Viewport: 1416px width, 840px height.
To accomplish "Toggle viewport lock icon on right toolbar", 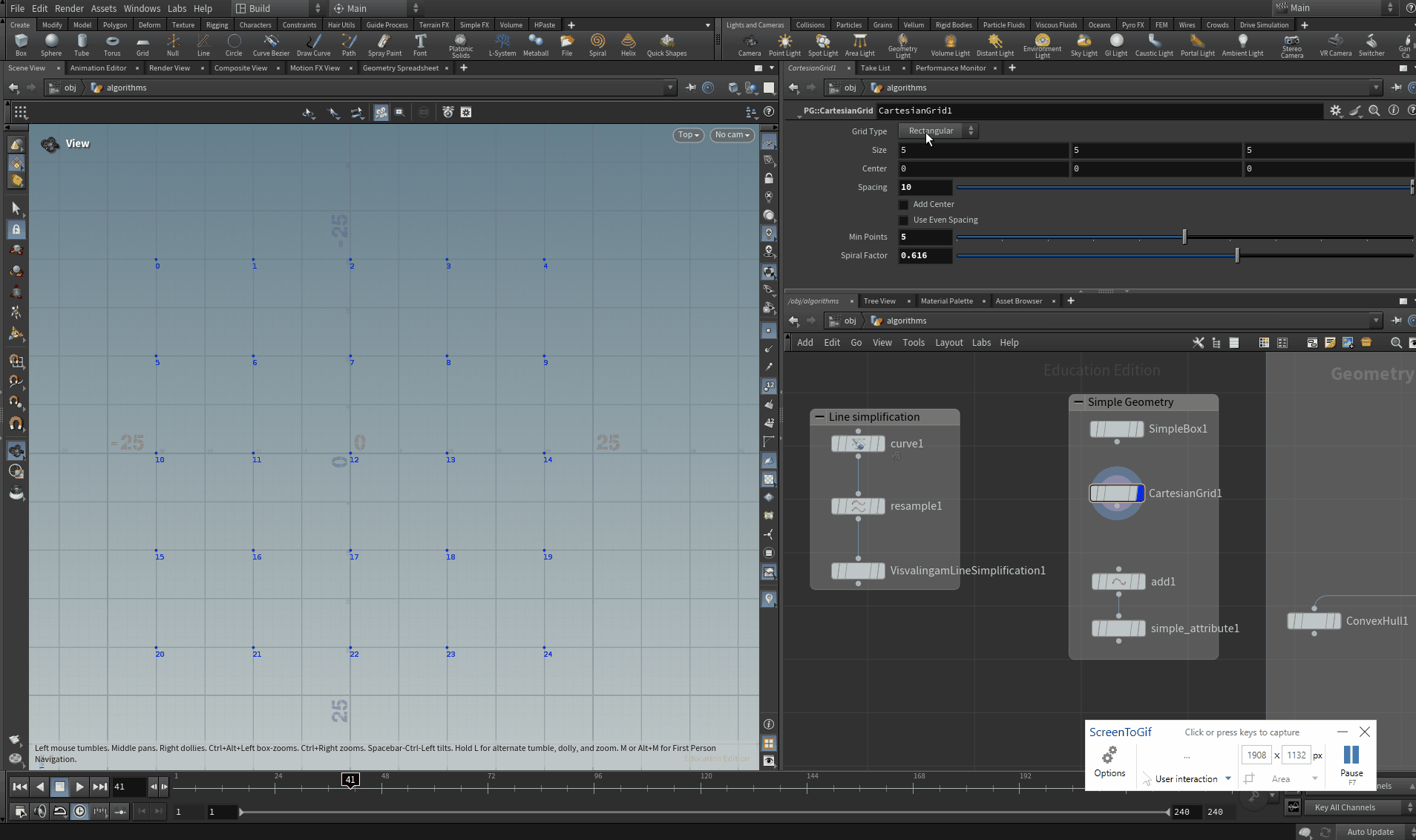I will pyautogui.click(x=769, y=179).
